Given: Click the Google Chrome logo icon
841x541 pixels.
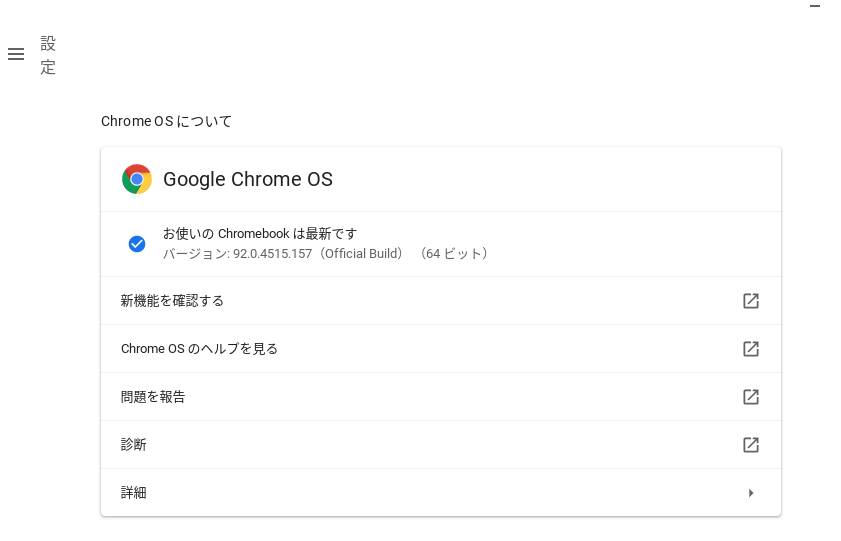Looking at the screenshot, I should pos(137,179).
